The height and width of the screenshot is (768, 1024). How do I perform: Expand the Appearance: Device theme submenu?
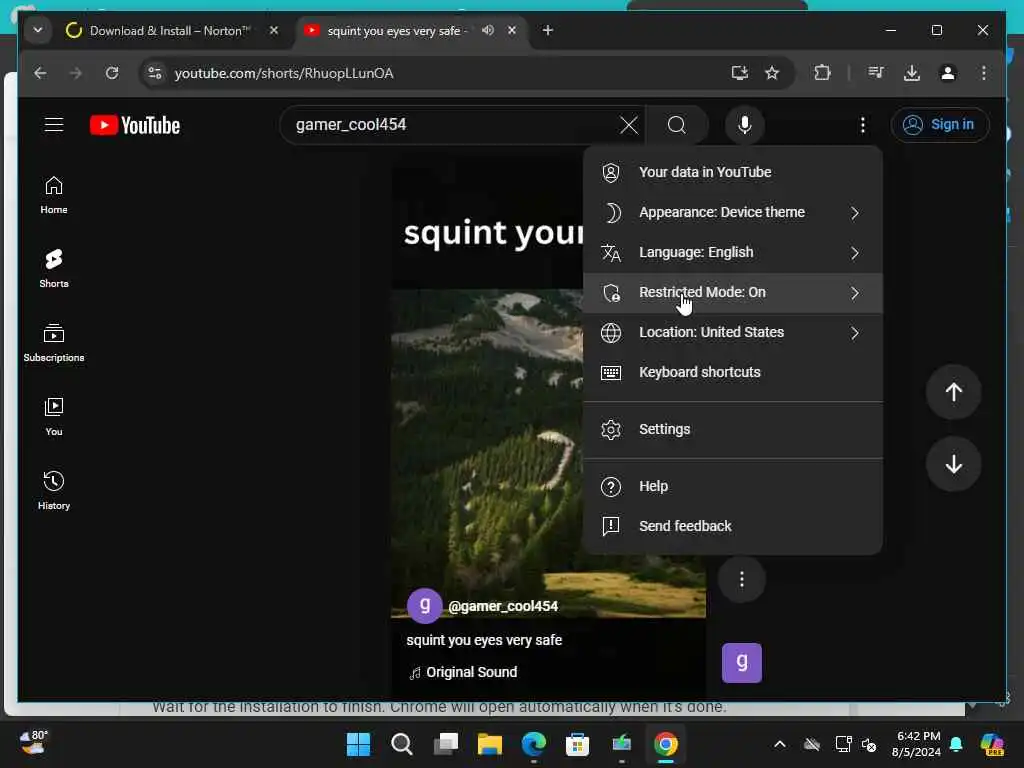(733, 212)
